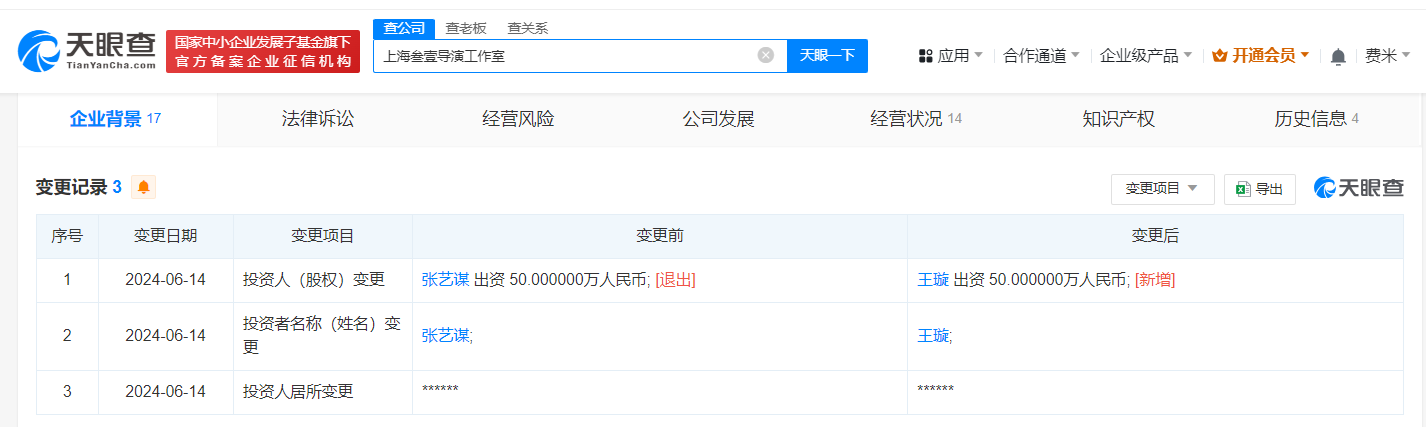
Task: Open the notification bell in the header
Action: coord(1338,57)
